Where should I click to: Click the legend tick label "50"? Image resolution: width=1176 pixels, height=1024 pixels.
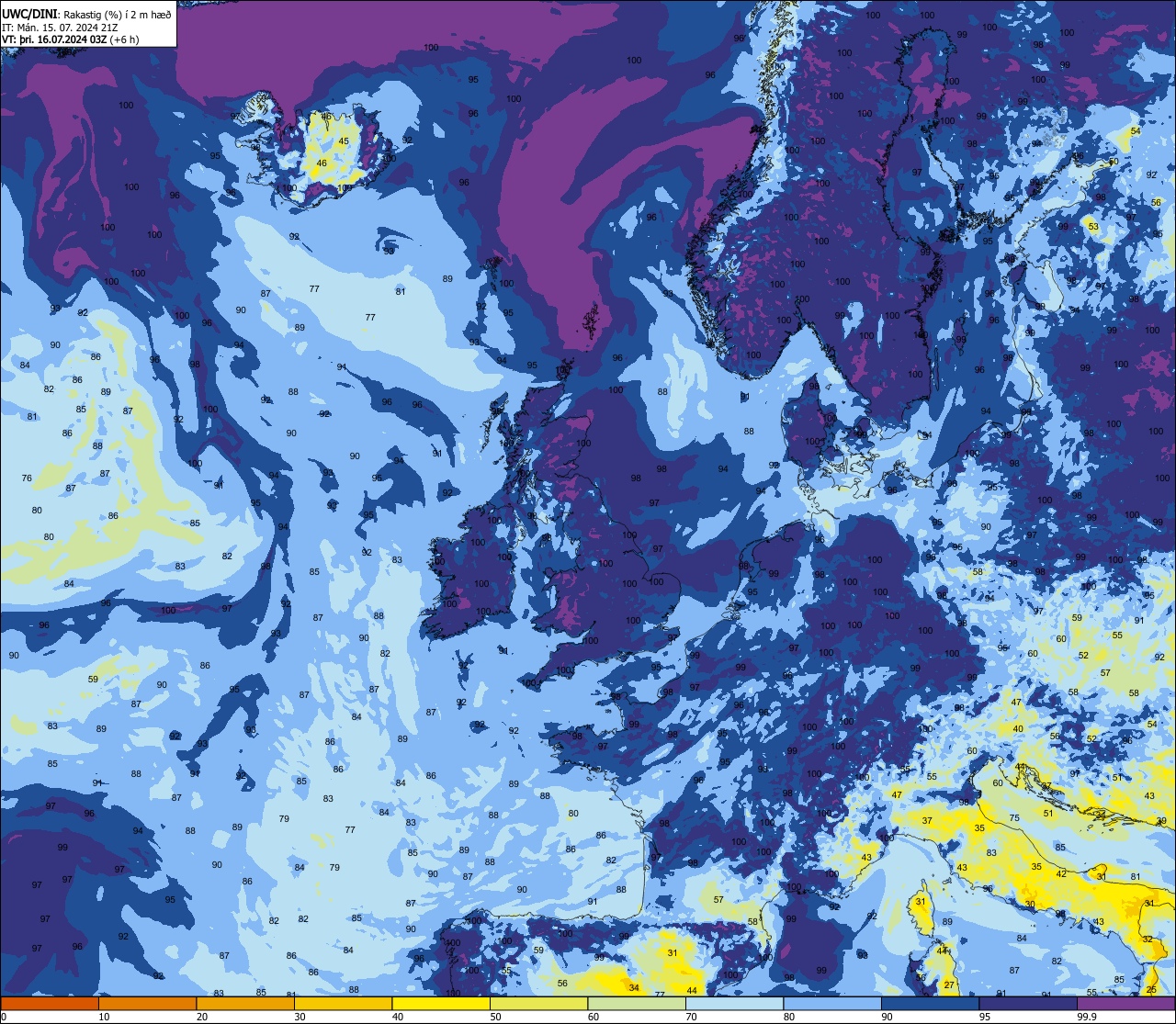495,1017
